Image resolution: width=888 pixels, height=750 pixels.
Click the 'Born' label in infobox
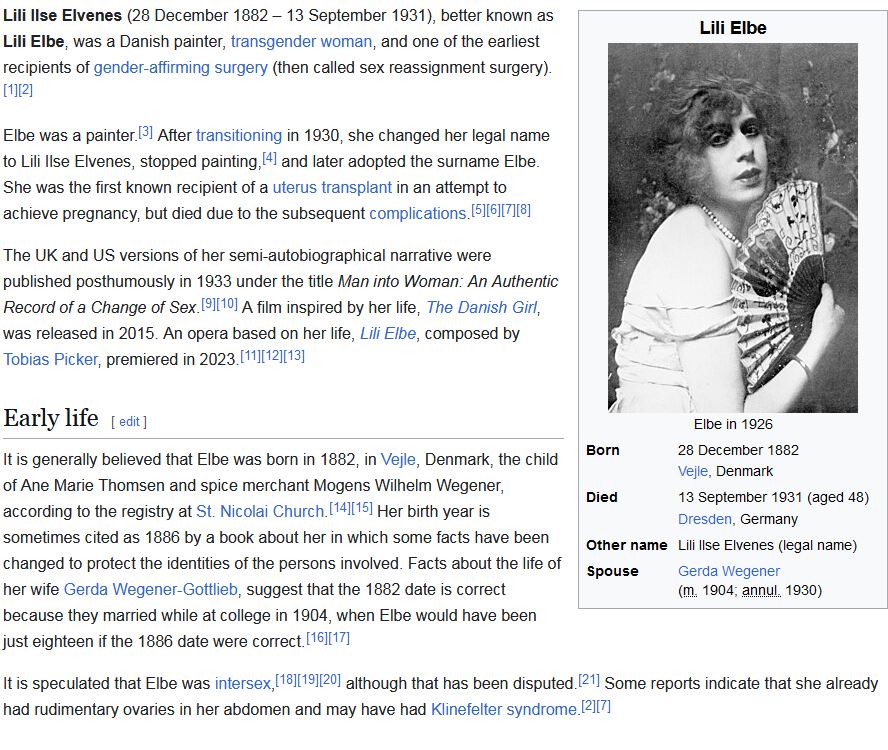click(603, 450)
